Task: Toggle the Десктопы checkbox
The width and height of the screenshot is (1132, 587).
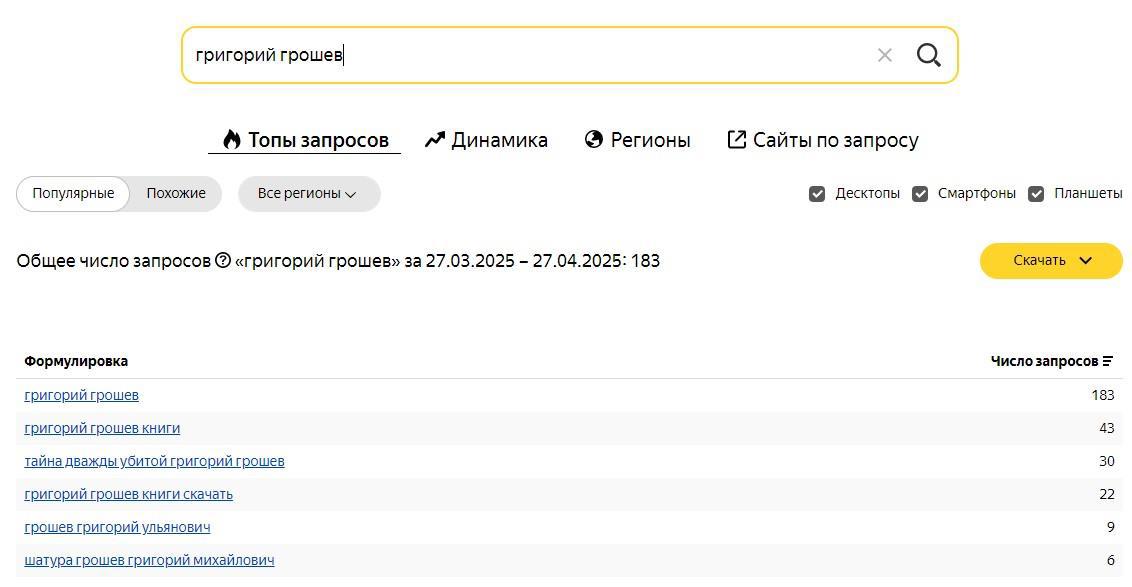Action: (x=817, y=194)
